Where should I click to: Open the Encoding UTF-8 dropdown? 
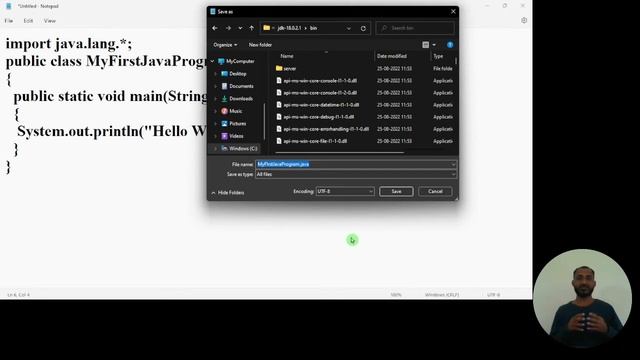345,191
